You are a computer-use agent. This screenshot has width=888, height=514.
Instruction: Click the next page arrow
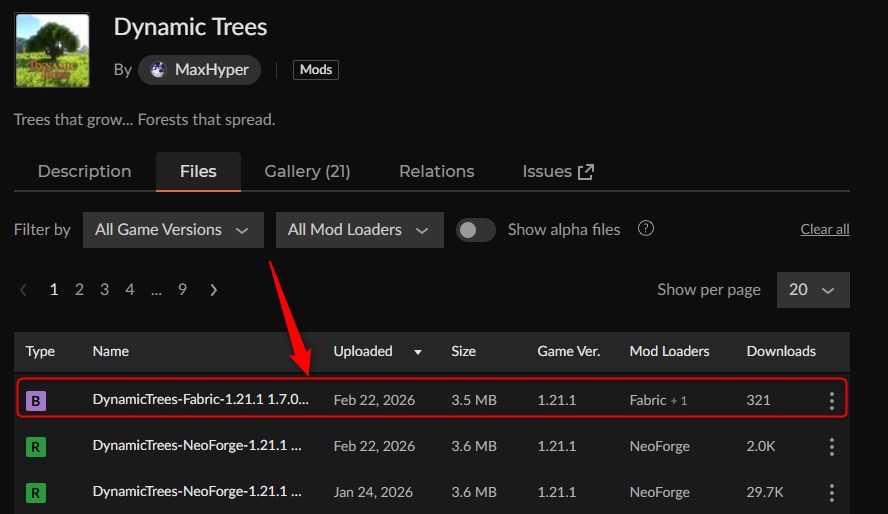click(x=214, y=290)
